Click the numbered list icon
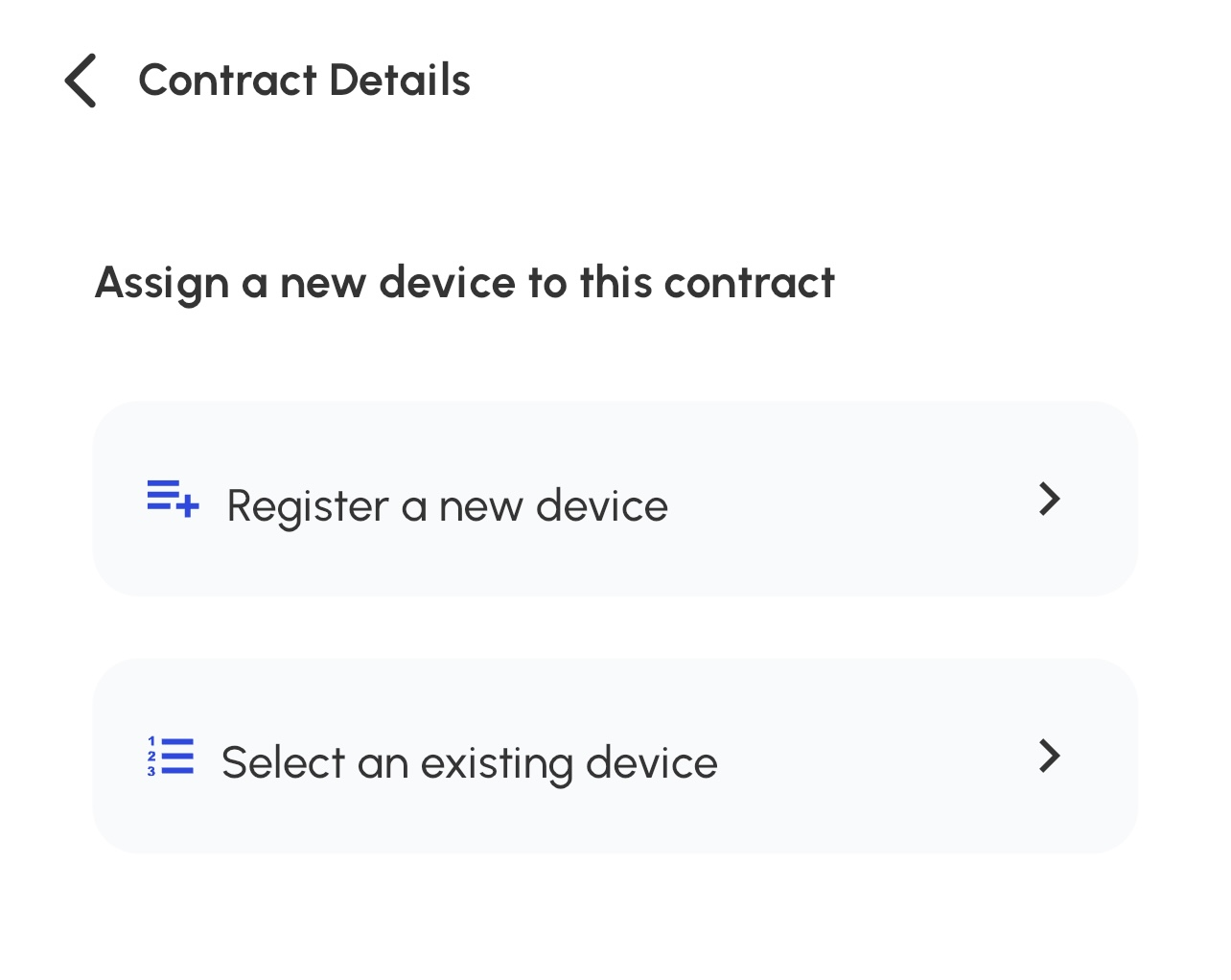 click(x=171, y=757)
